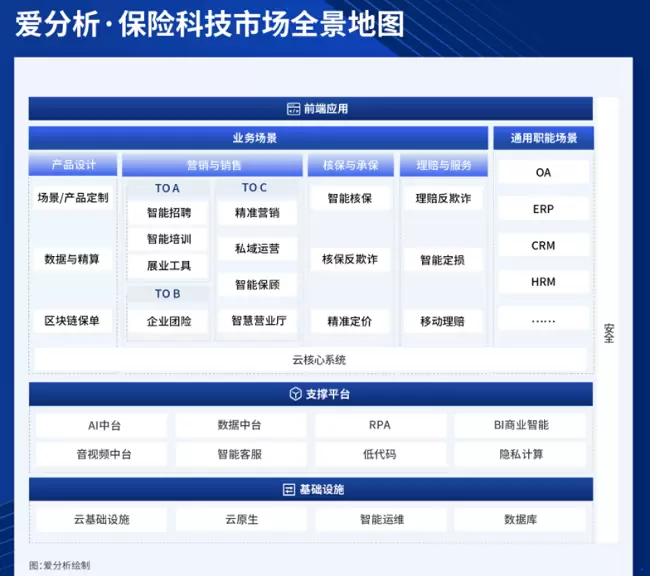Viewport: 650px width, 576px height.
Task: Click the 理赔反欺诈 box
Action: pyautogui.click(x=442, y=199)
